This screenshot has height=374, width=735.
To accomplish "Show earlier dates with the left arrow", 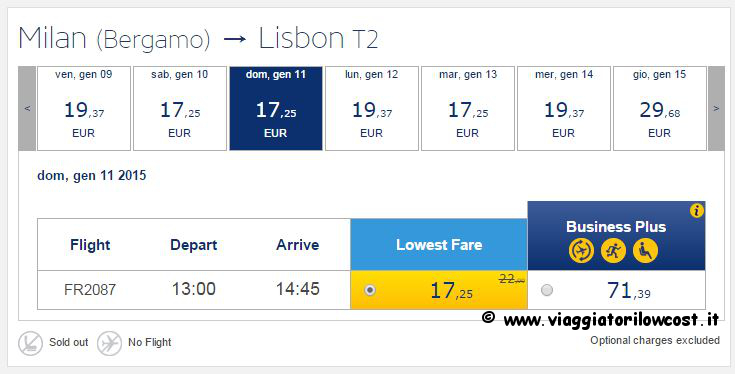I will [x=27, y=108].
